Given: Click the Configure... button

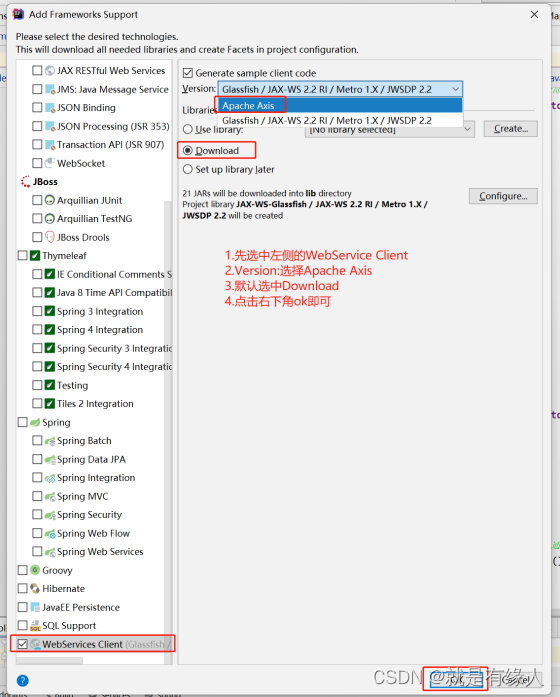Looking at the screenshot, I should click(503, 196).
